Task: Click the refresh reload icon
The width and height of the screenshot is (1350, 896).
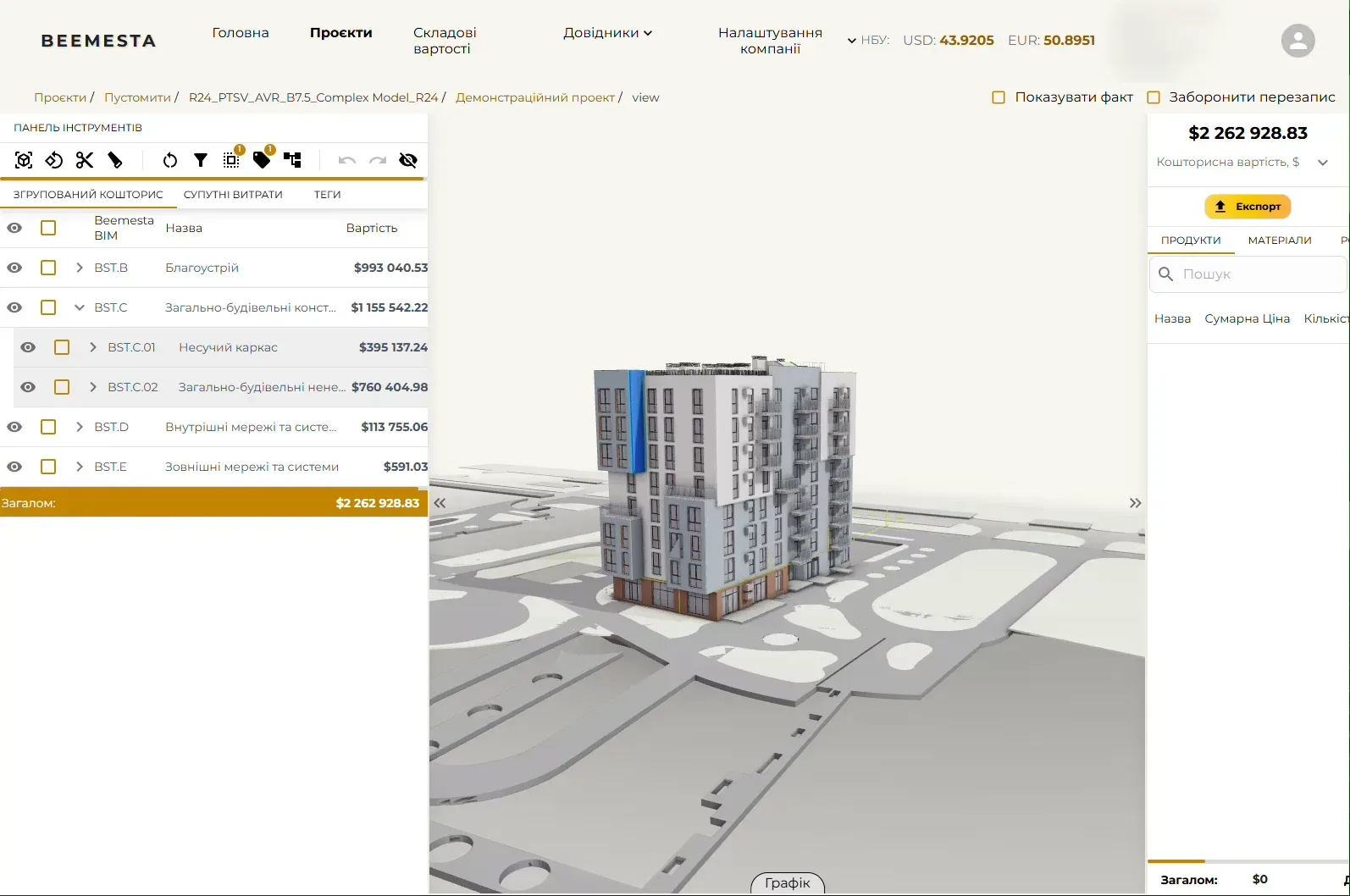Action: [x=170, y=160]
